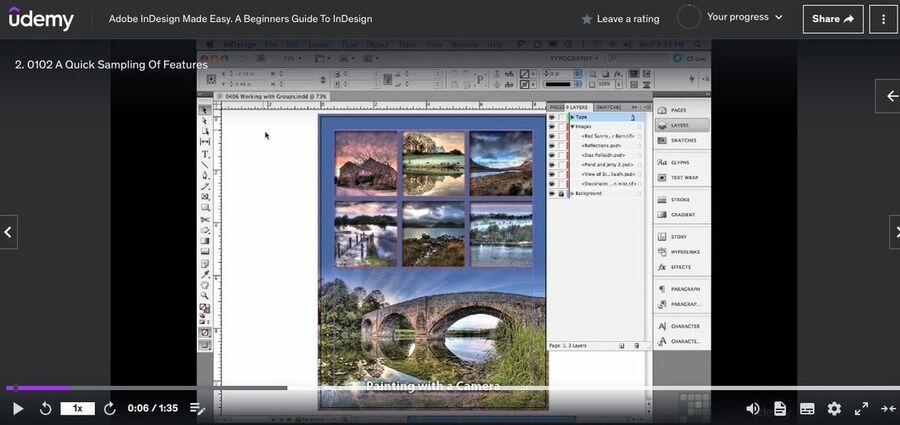Hide the Stac Pollaidh.psd layer item

[552, 156]
